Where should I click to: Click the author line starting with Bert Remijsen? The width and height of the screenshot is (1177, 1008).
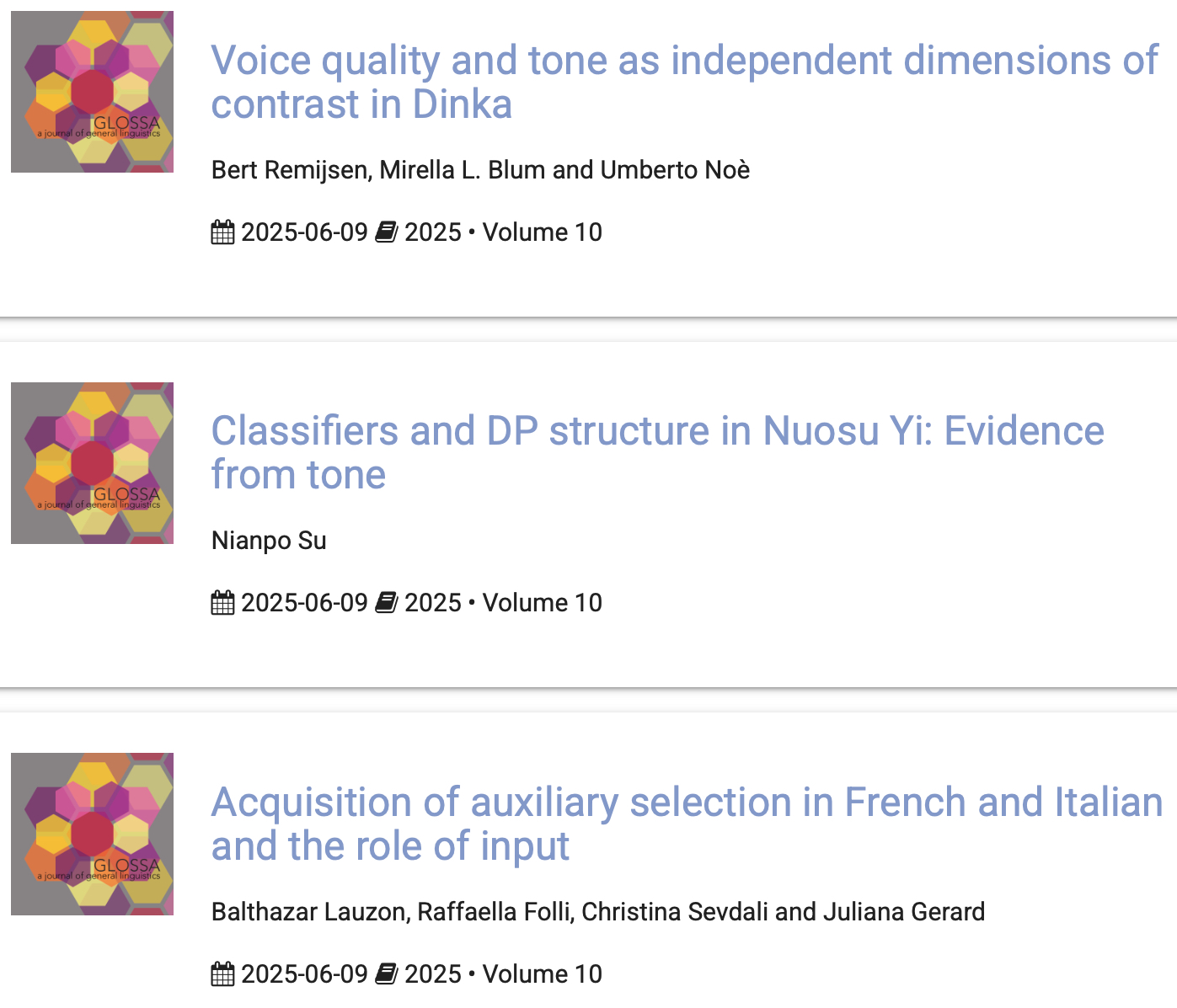pos(480,170)
